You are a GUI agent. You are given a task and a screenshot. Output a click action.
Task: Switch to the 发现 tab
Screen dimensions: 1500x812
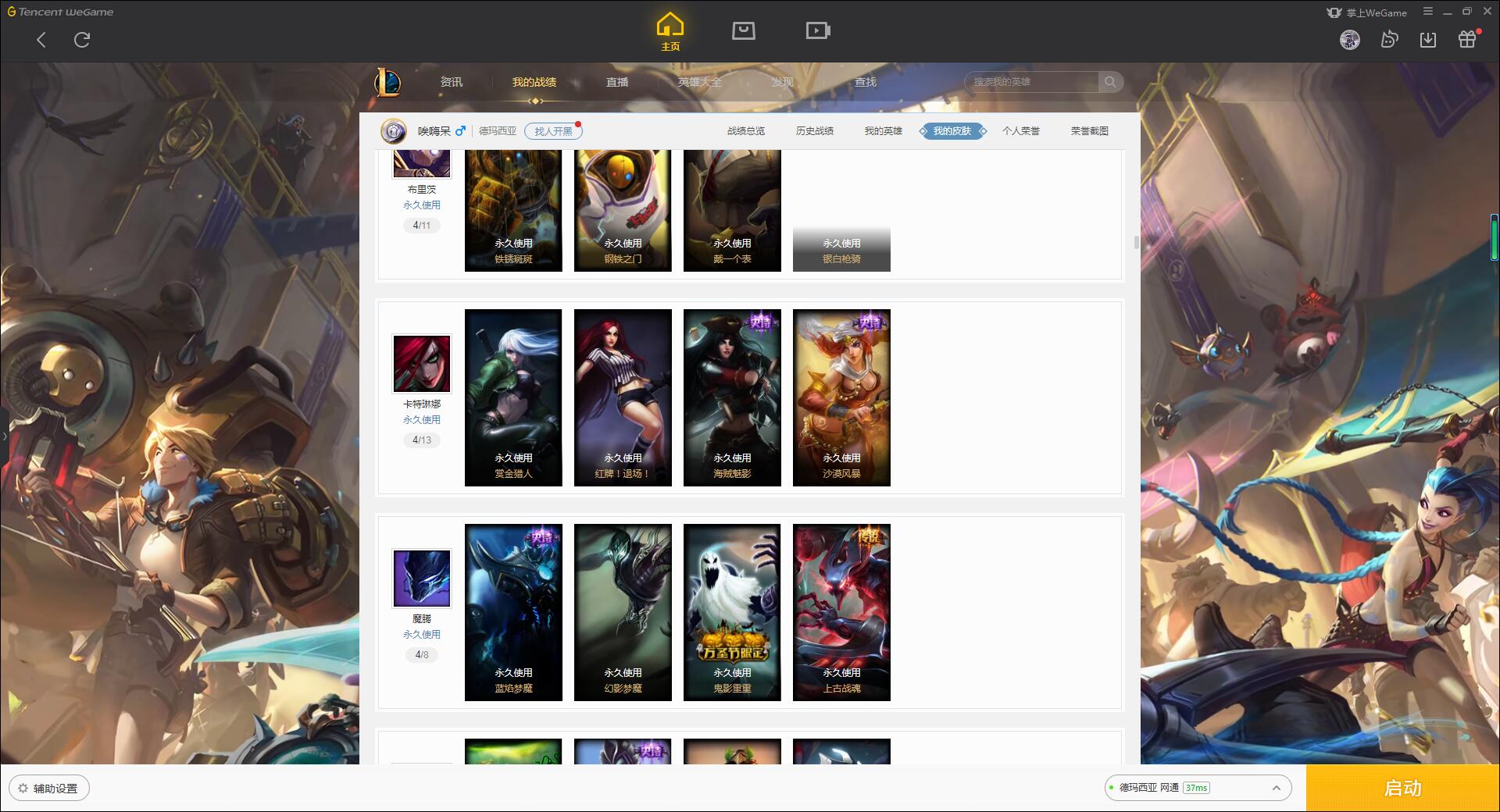point(783,82)
